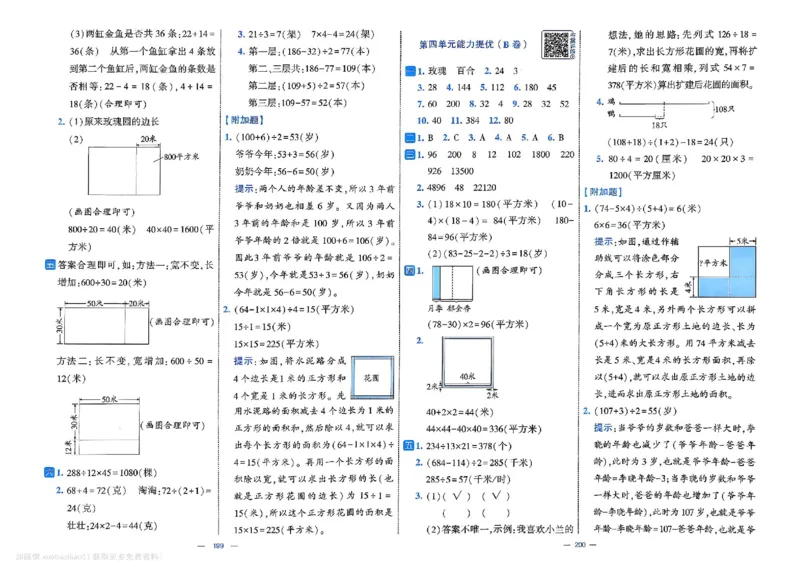
Task: Click the line 第三层:109-57=52(本)
Action: 297,103
